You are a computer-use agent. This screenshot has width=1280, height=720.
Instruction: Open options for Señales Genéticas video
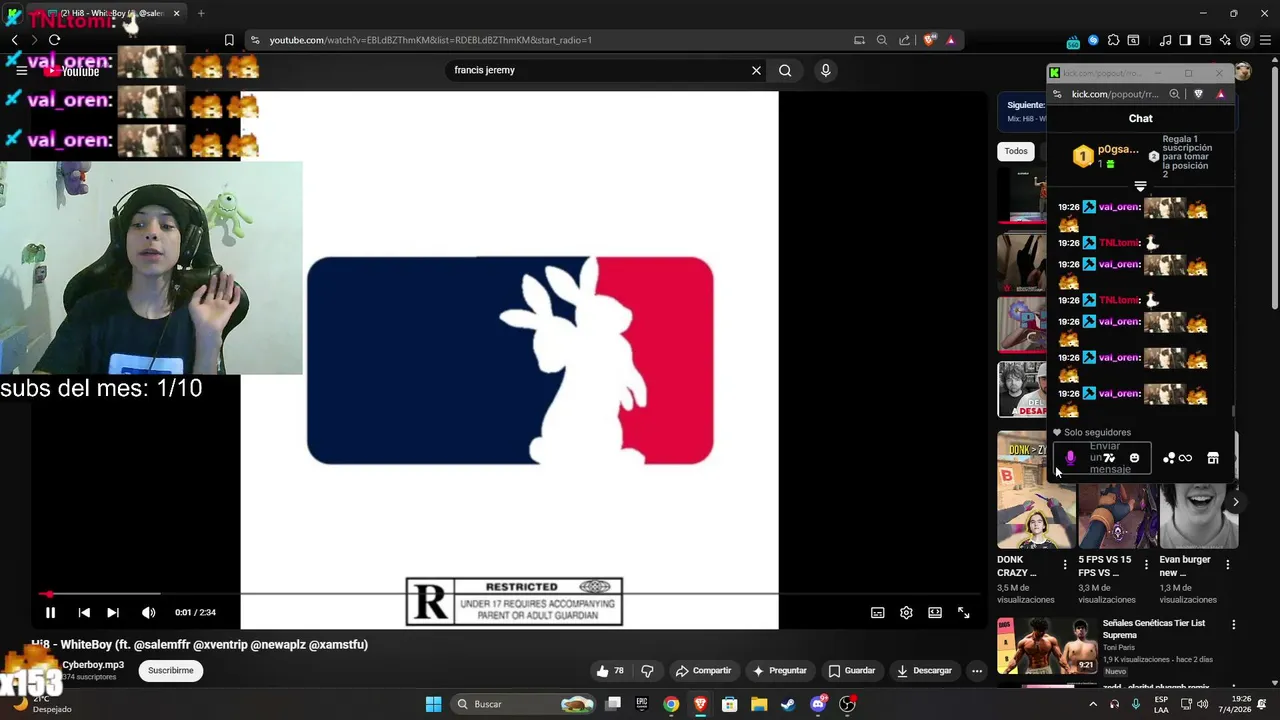pos(1234,625)
